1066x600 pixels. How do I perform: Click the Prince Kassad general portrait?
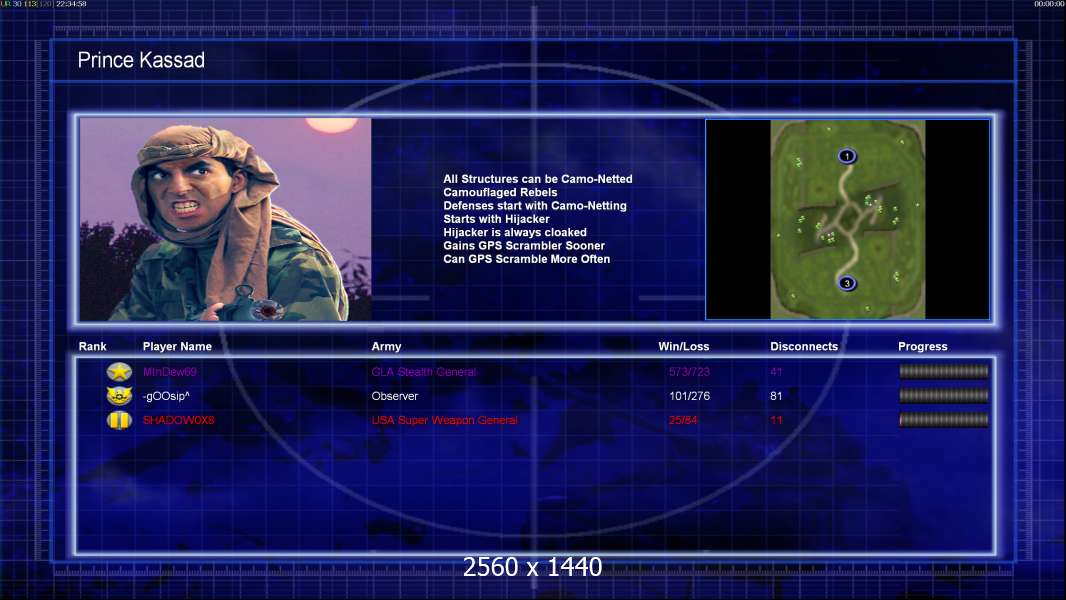[x=225, y=219]
